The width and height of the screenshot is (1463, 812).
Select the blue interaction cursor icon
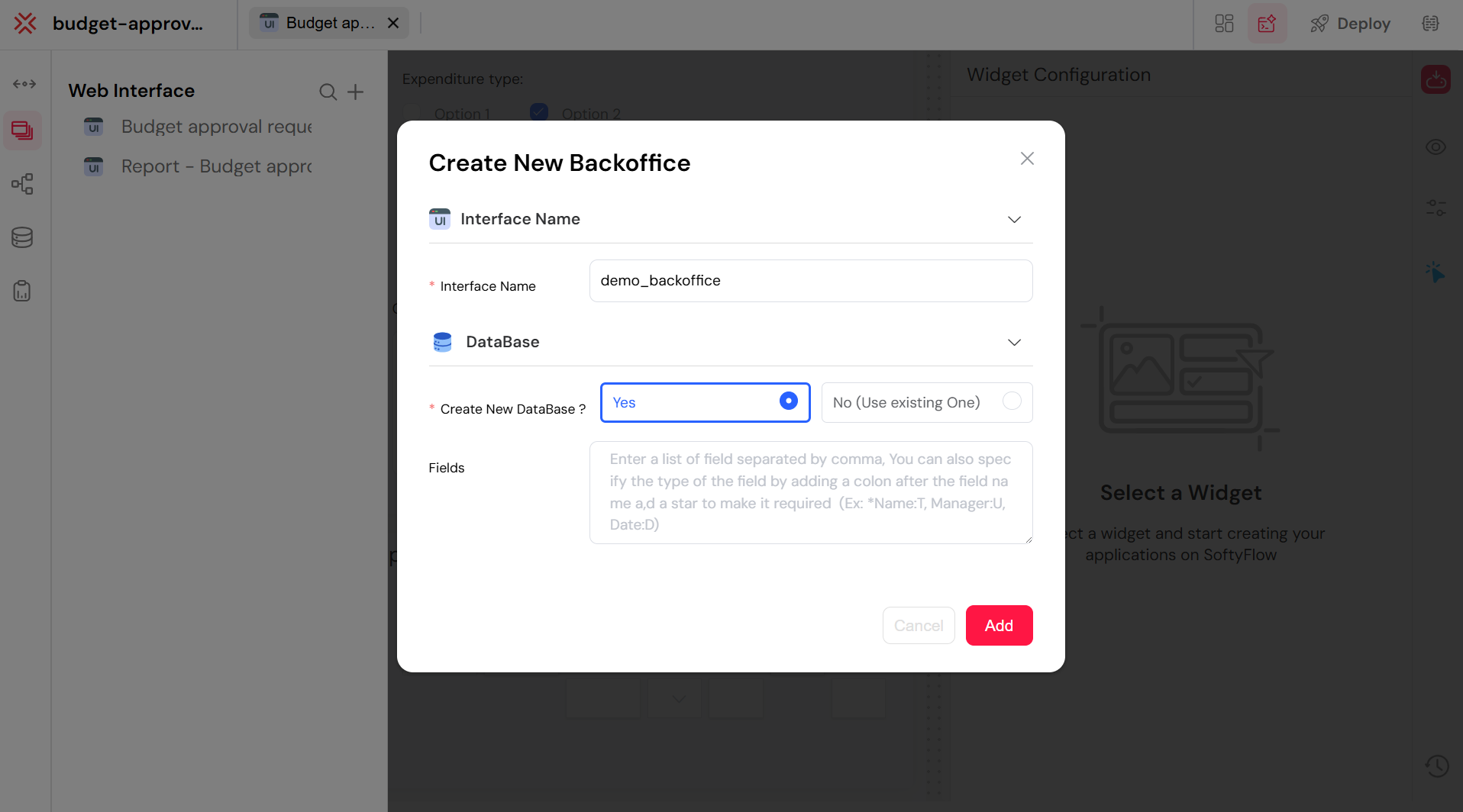[1436, 272]
